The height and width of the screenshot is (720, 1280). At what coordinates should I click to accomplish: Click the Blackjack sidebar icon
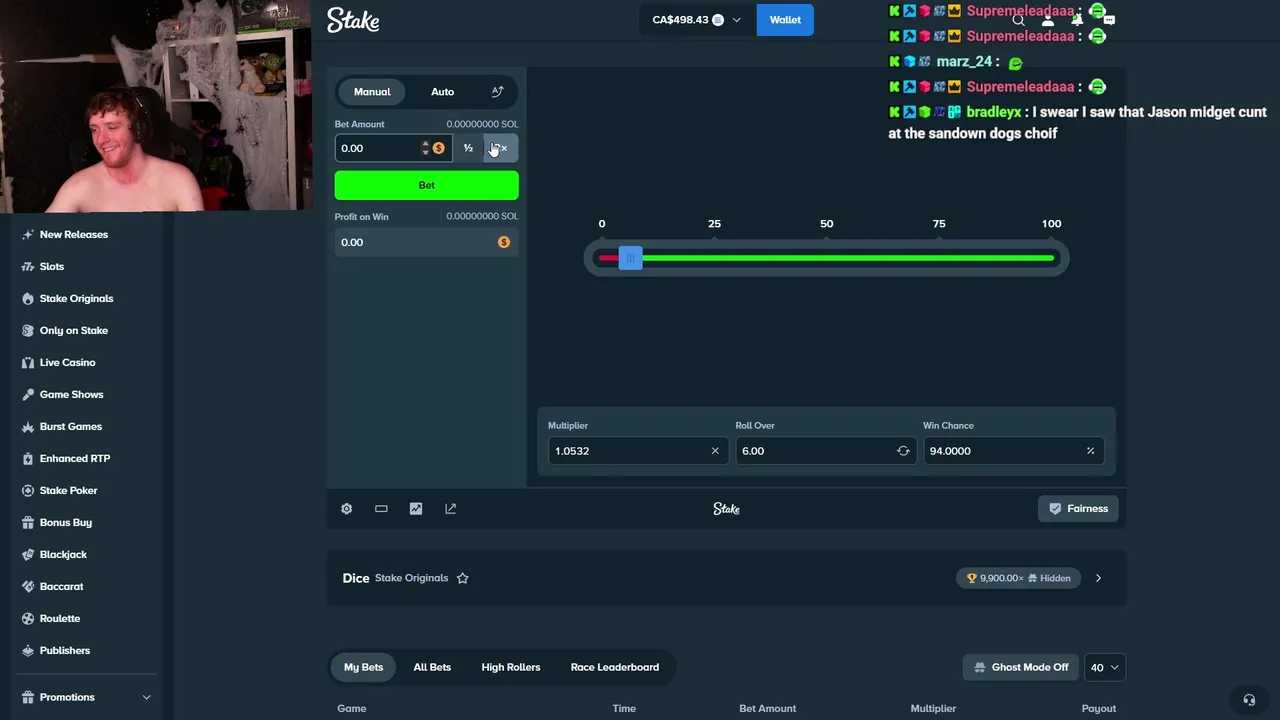click(28, 554)
